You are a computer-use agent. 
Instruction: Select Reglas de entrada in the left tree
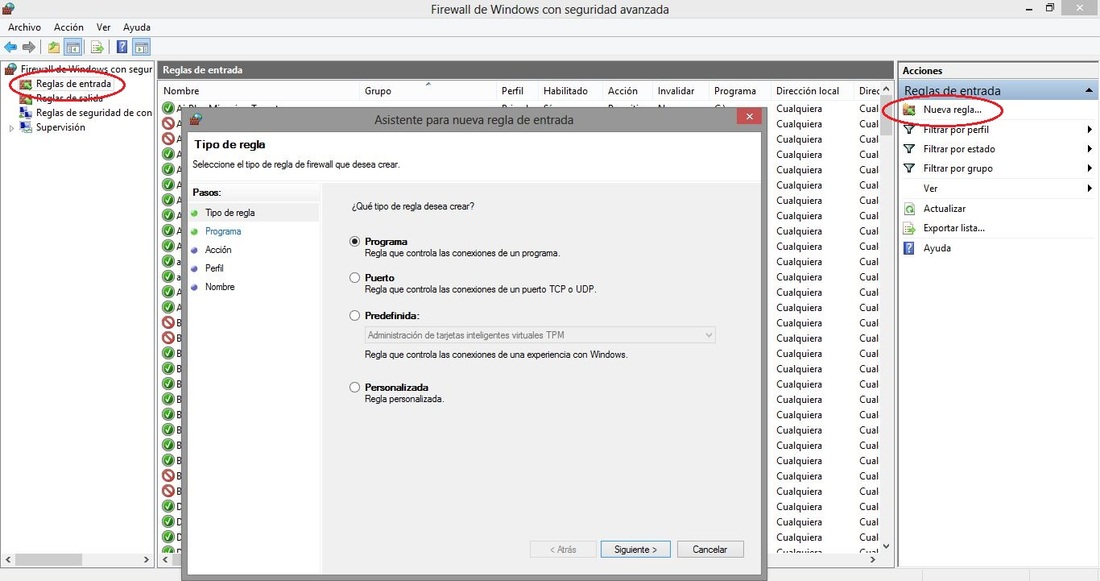tap(73, 84)
